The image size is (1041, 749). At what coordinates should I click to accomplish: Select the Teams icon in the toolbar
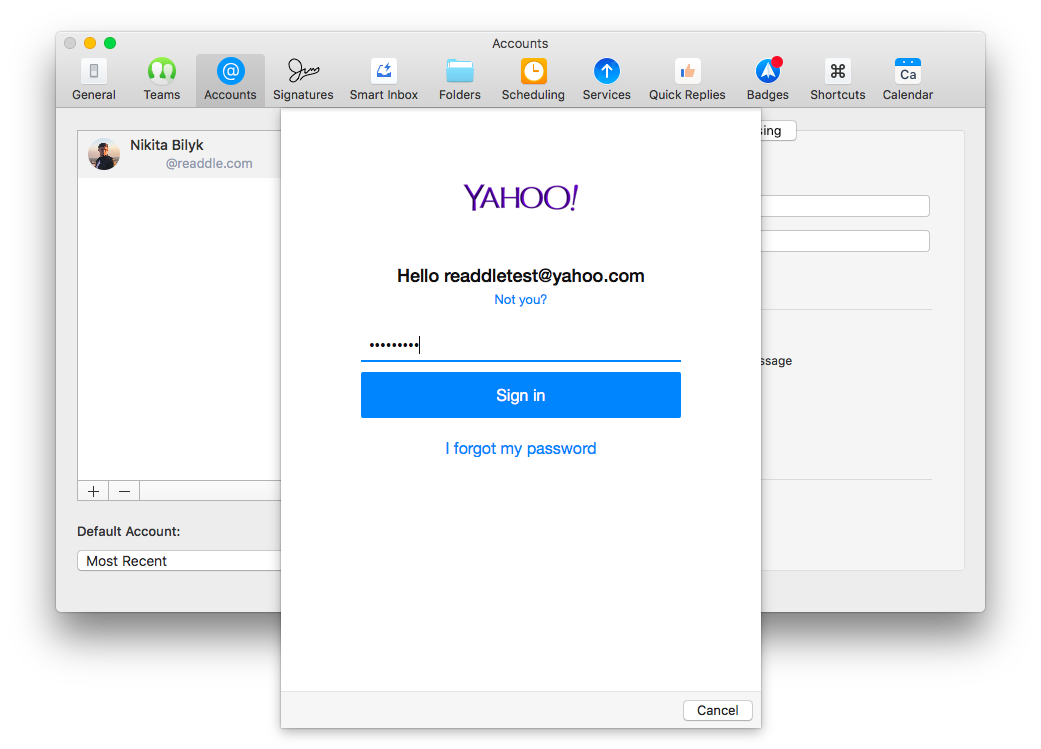point(162,78)
